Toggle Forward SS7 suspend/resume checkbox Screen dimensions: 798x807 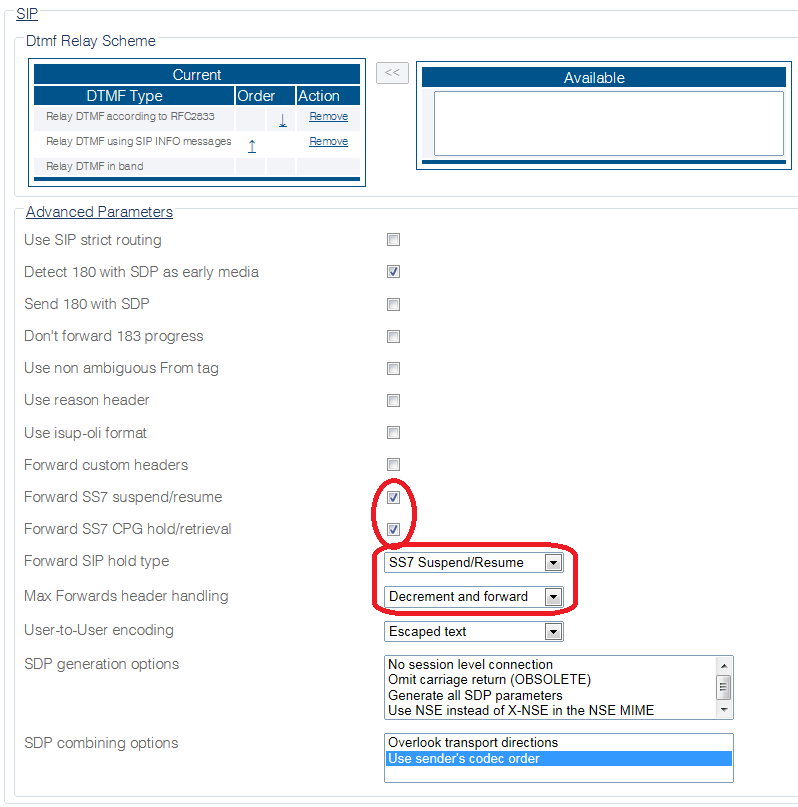pyautogui.click(x=394, y=497)
